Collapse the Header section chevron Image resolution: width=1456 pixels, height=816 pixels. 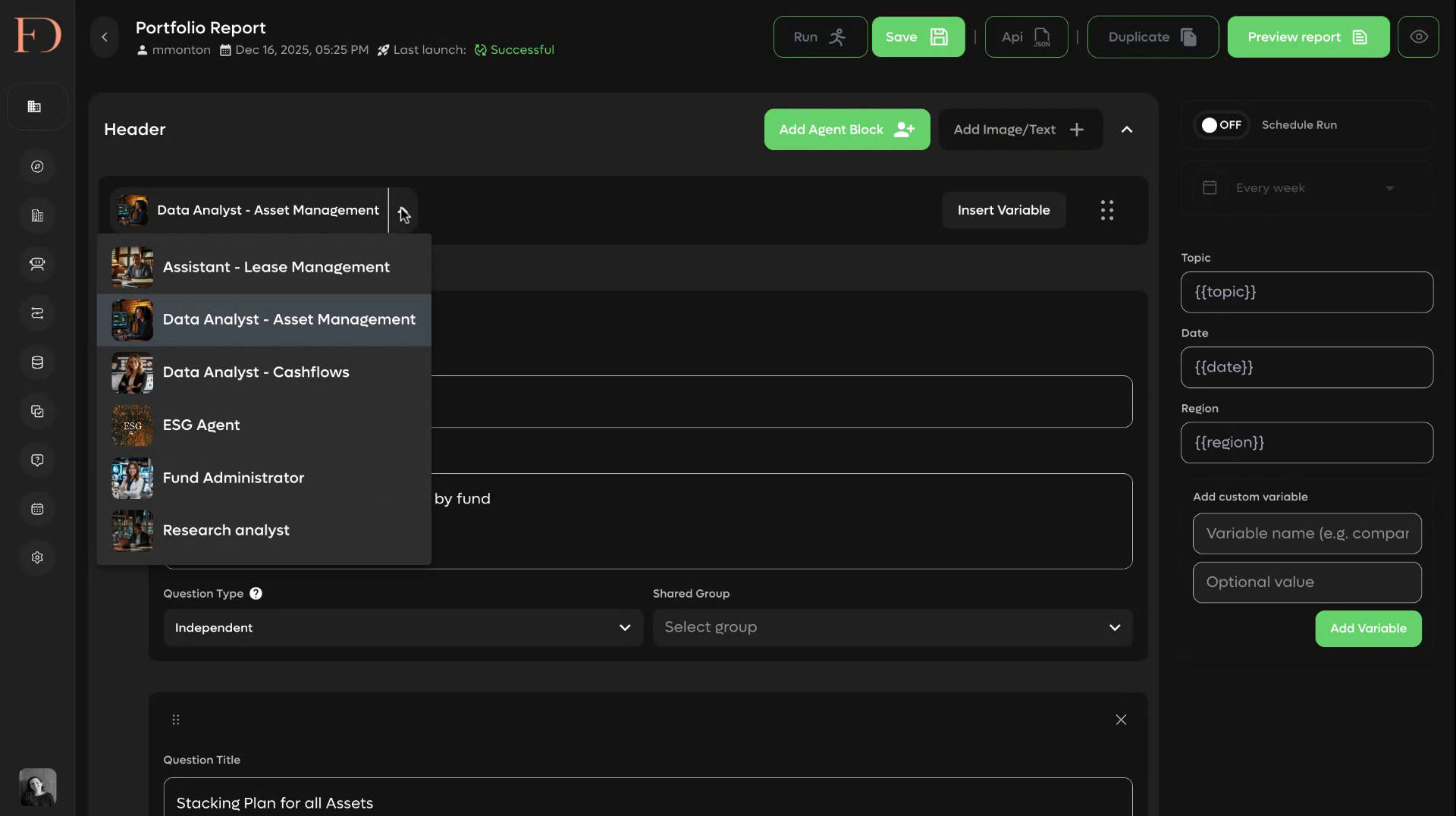[x=1127, y=130]
